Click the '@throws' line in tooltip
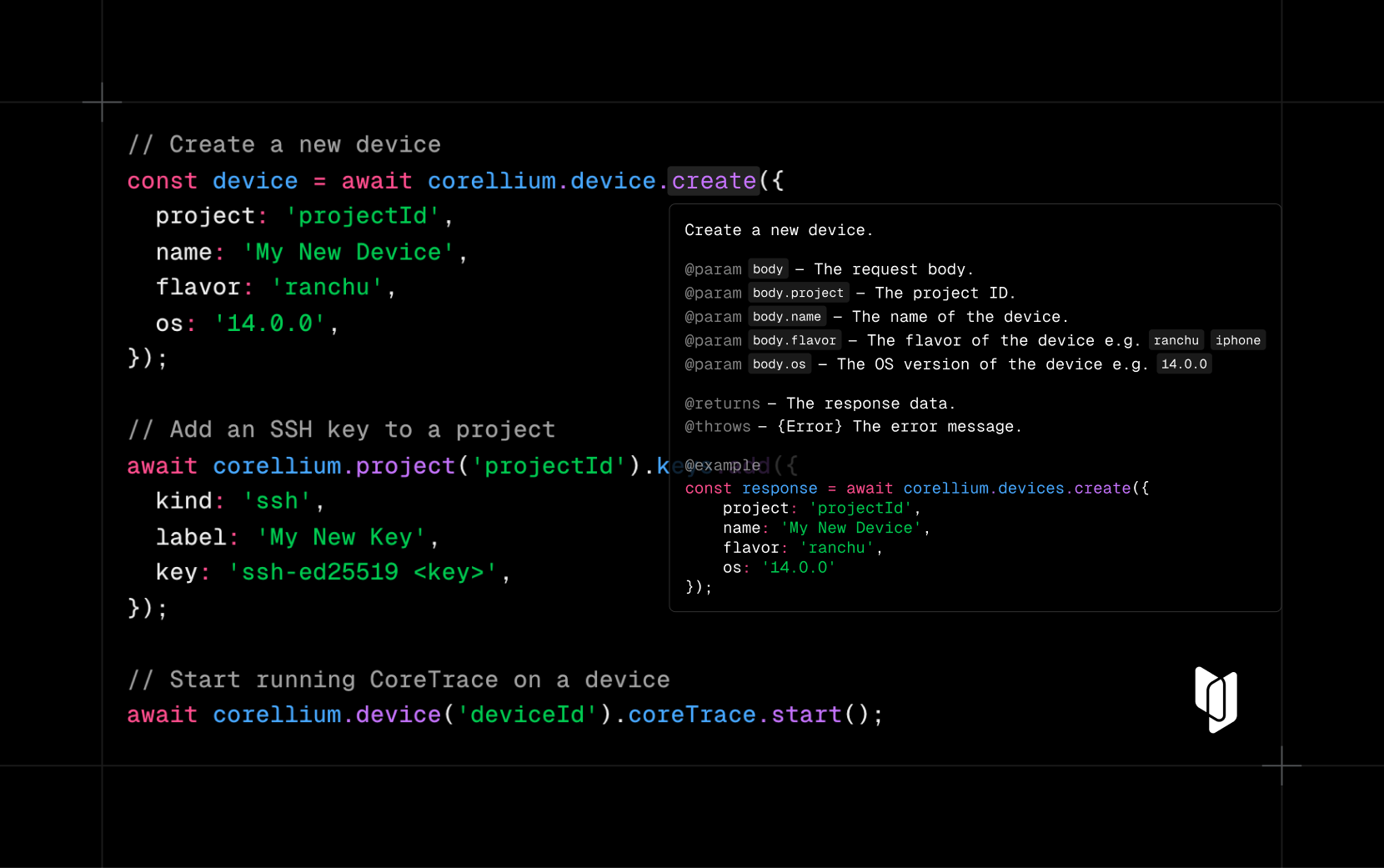The image size is (1384, 868). tap(853, 427)
